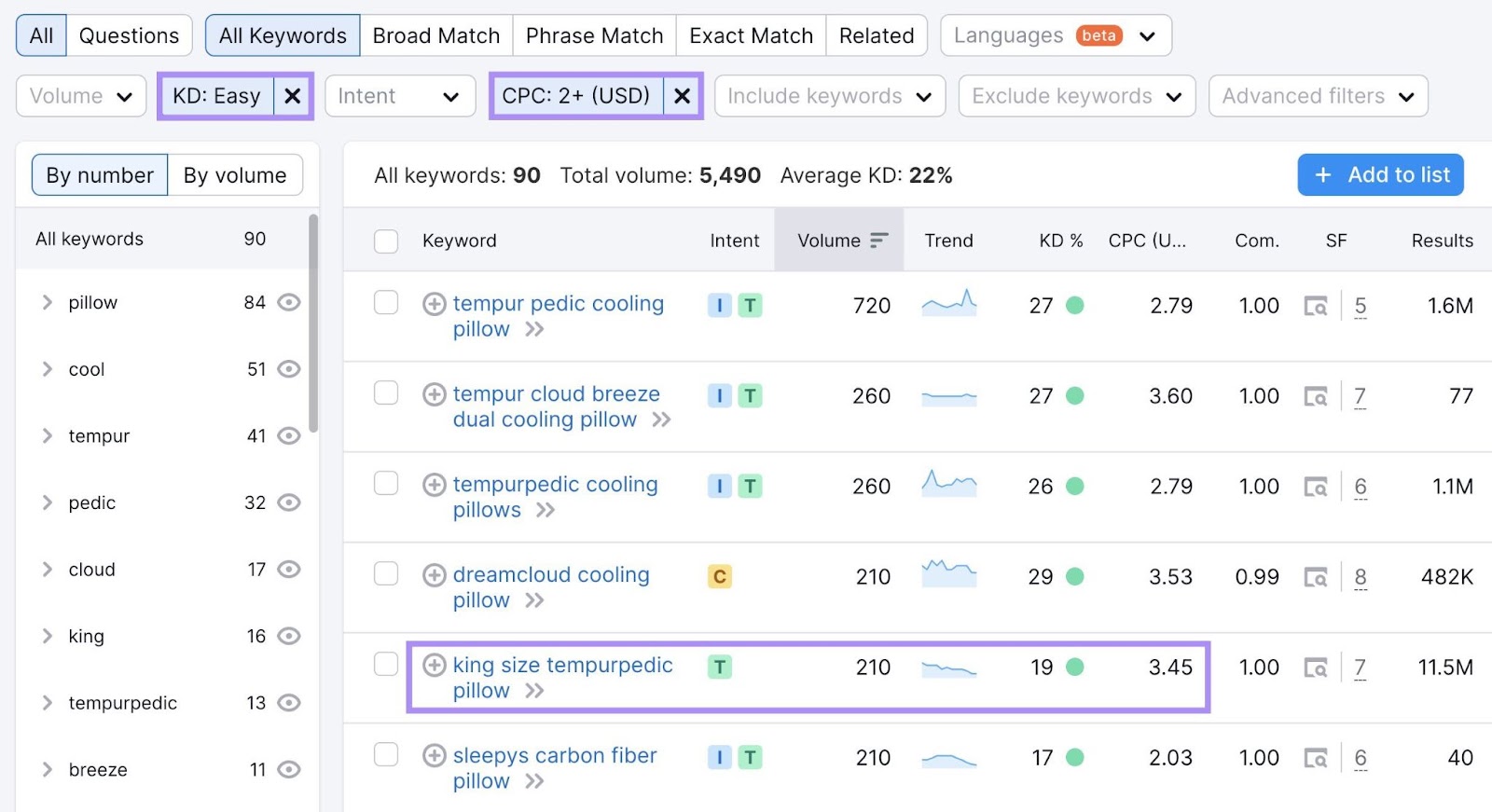Toggle eye icon for pillow group
The image size is (1492, 812).
[289, 302]
